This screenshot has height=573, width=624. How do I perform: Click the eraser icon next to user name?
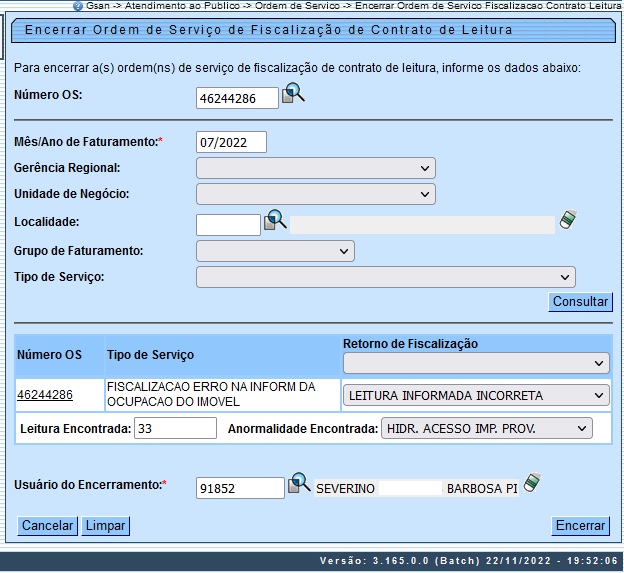pos(532,484)
